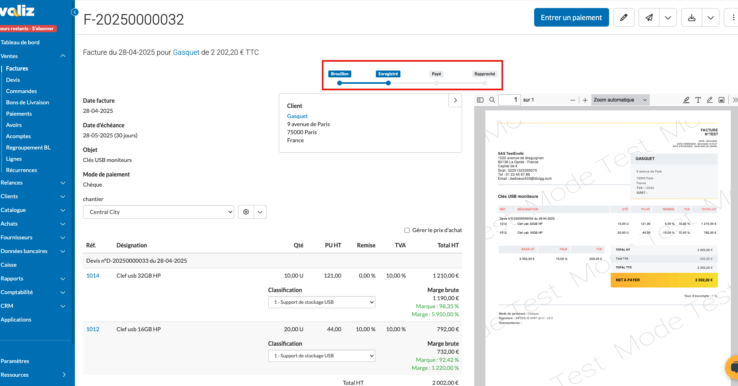Select the Payé status step
Viewport: 738px width, 386px height.
(436, 74)
